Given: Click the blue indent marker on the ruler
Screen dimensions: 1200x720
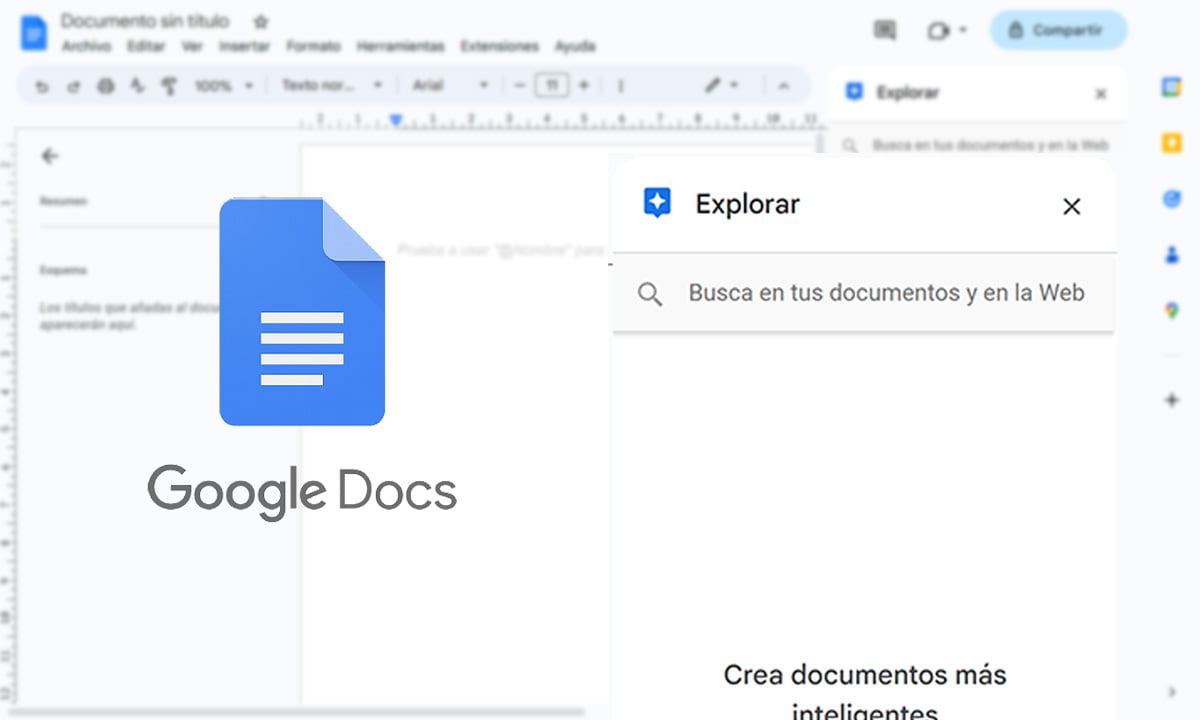Looking at the screenshot, I should (x=396, y=120).
